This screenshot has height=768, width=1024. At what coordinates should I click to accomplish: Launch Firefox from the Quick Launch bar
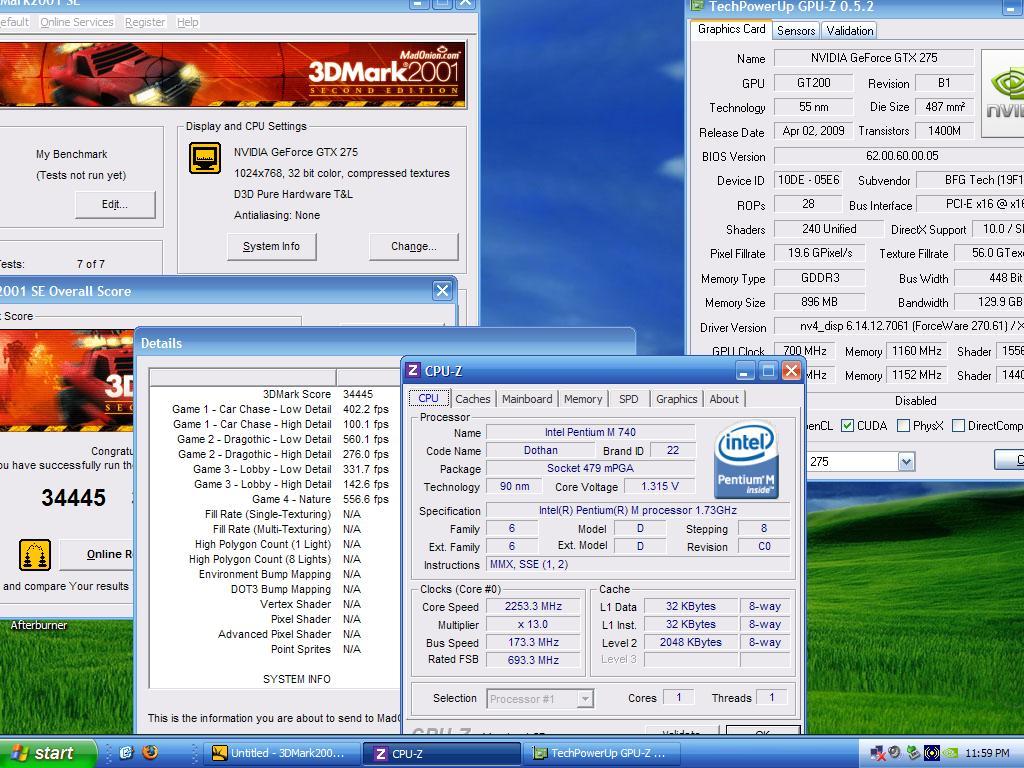pos(150,752)
